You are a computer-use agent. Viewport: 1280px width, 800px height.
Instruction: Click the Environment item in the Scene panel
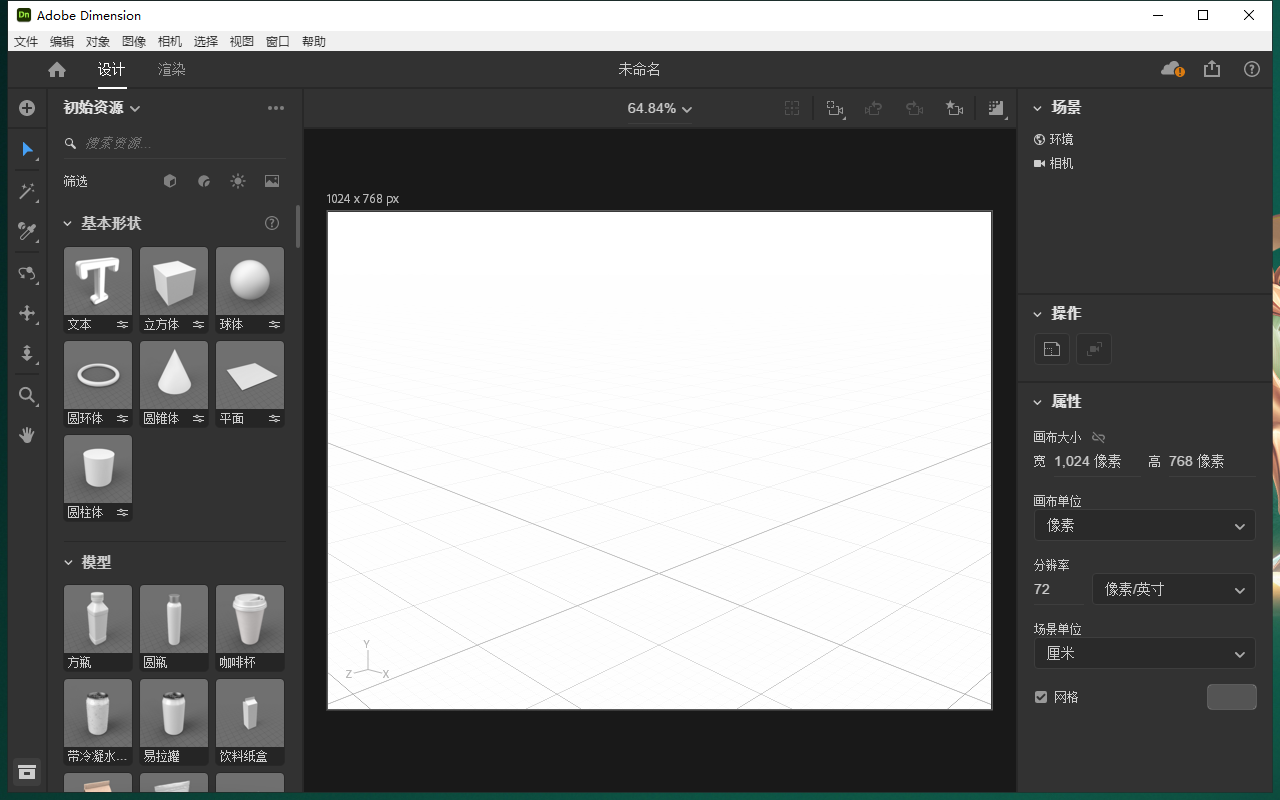click(1062, 139)
